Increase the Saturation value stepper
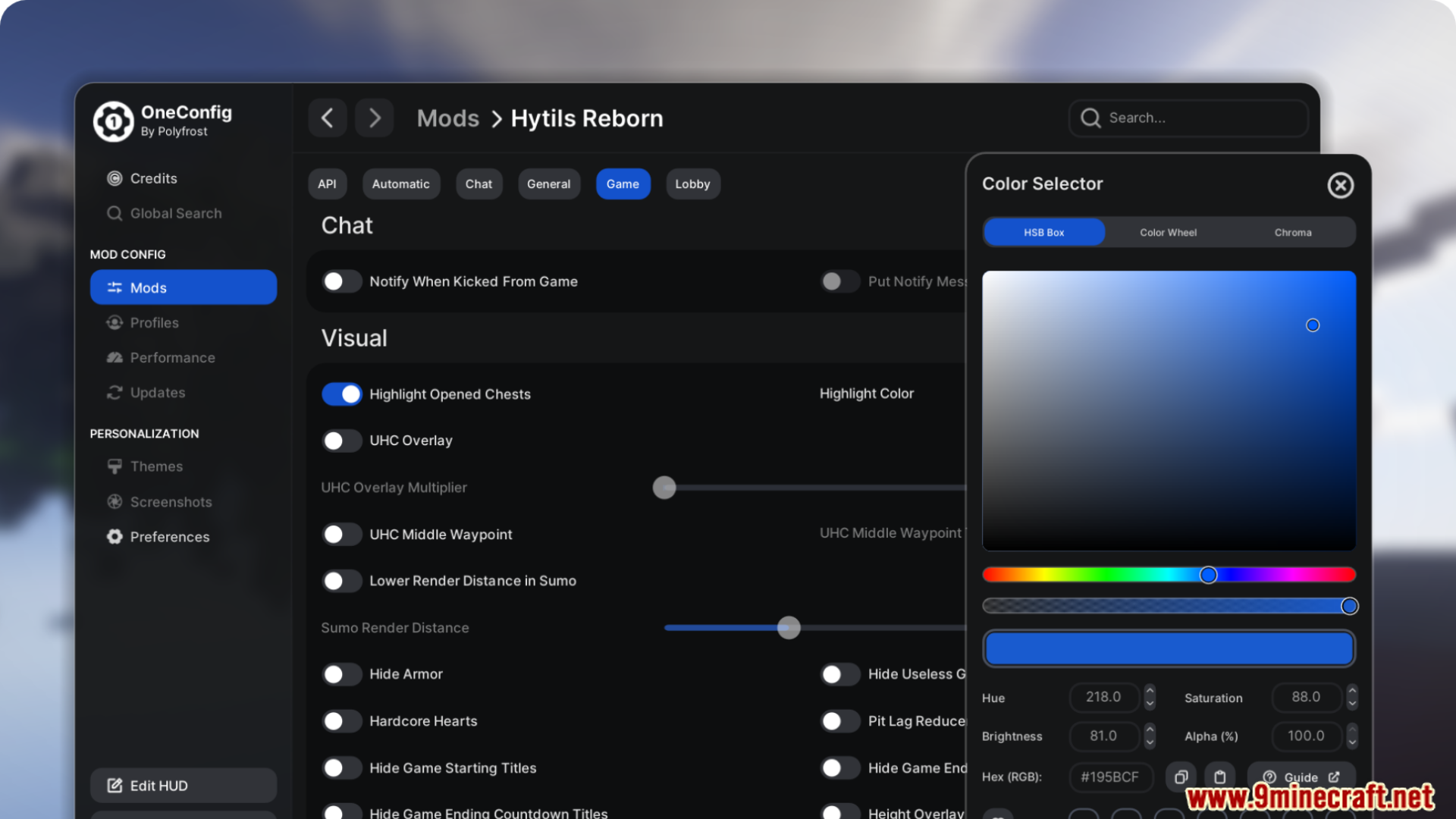Screen dimensions: 1456x819 click(1352, 690)
